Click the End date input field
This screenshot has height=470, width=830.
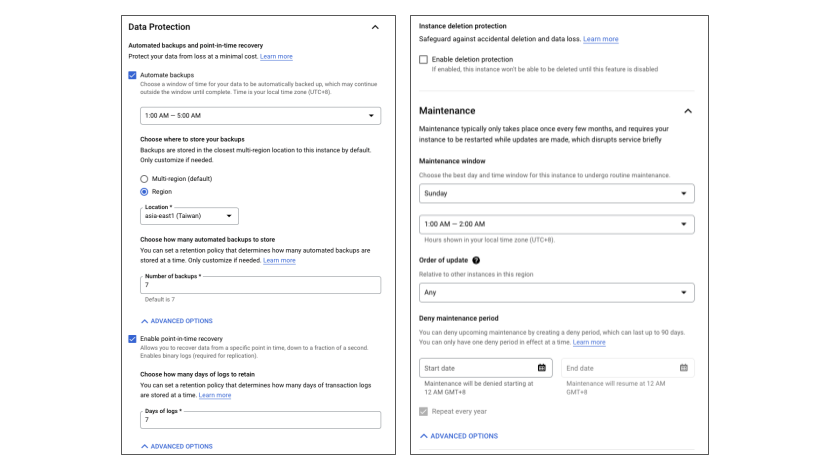[x=627, y=368]
